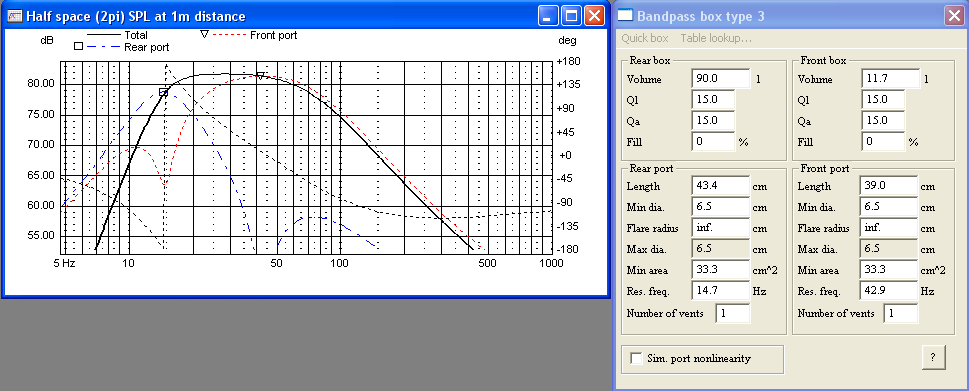Select the Rear port Length field
969x391 pixels.
720,186
